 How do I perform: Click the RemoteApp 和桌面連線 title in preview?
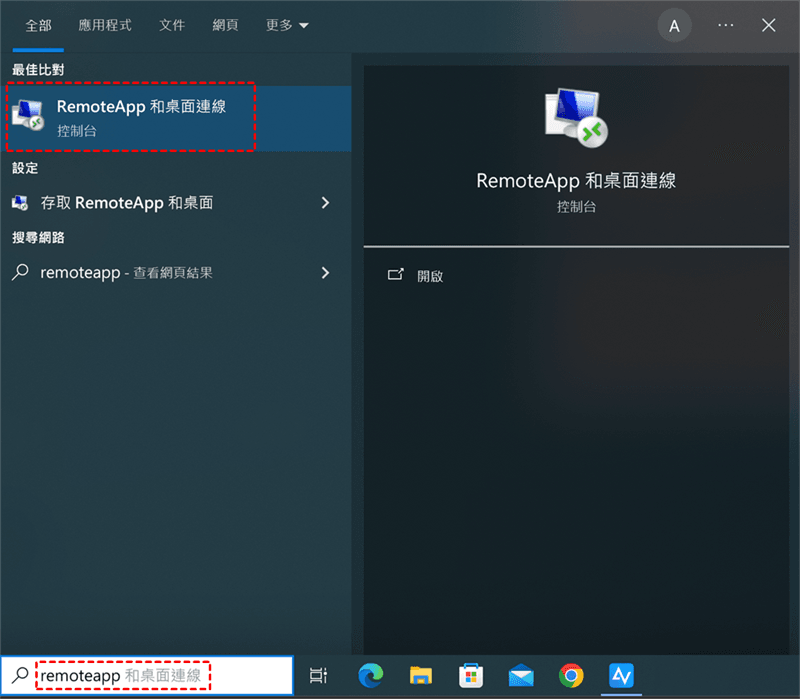pos(576,181)
